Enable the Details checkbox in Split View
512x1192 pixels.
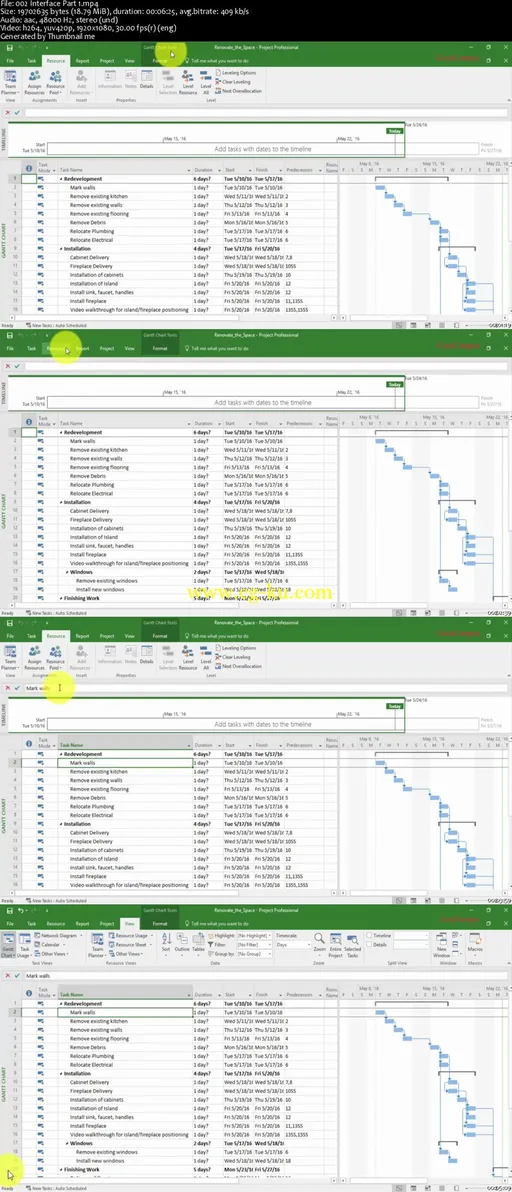369,943
